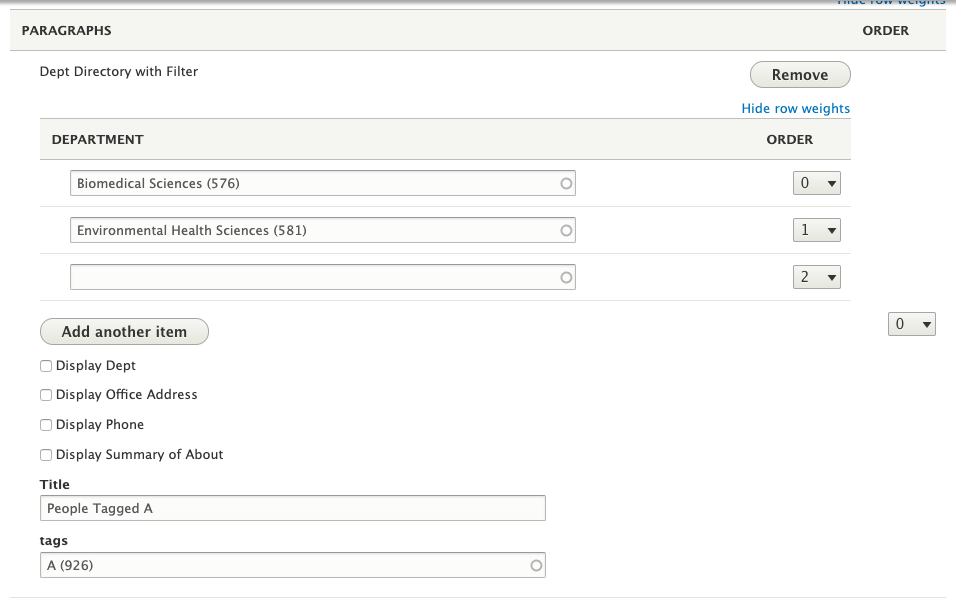Image resolution: width=956 pixels, height=607 pixels.
Task: Enable the Display Dept checkbox
Action: coord(46,366)
